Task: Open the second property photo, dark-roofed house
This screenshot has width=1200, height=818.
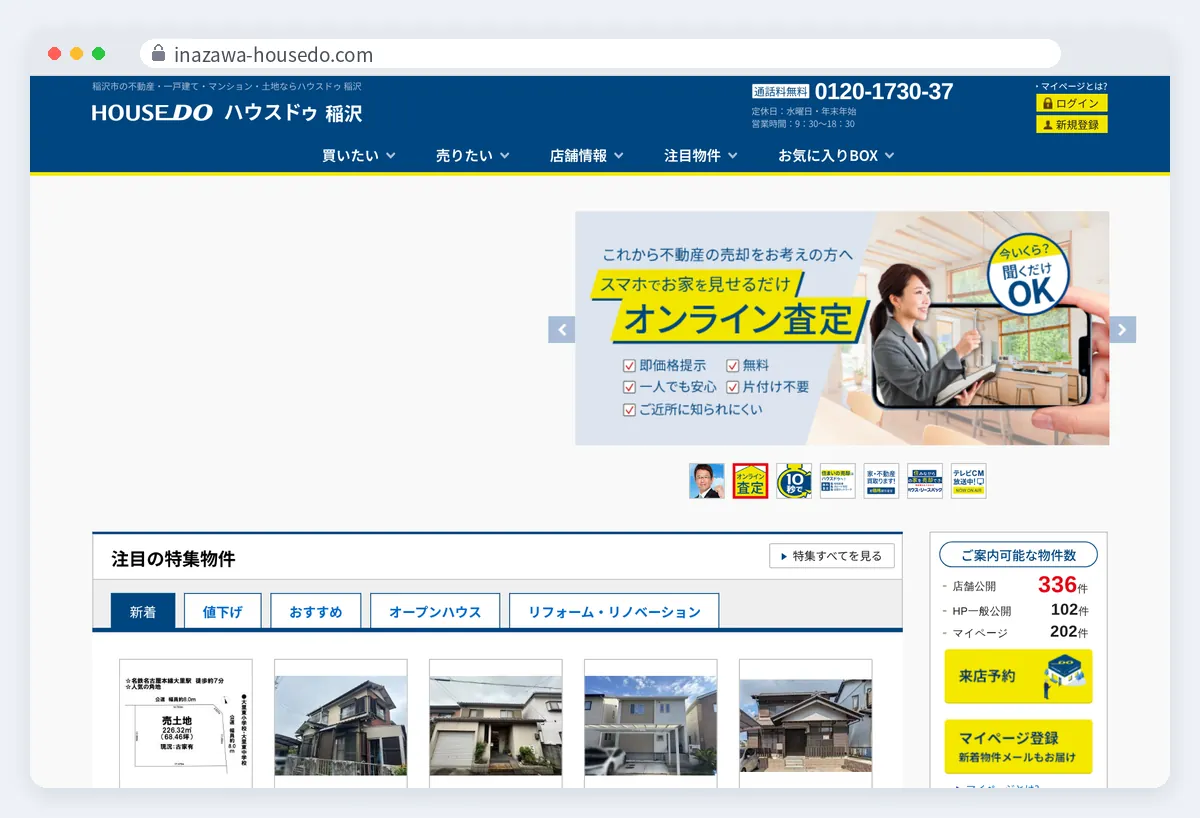Action: click(x=341, y=723)
